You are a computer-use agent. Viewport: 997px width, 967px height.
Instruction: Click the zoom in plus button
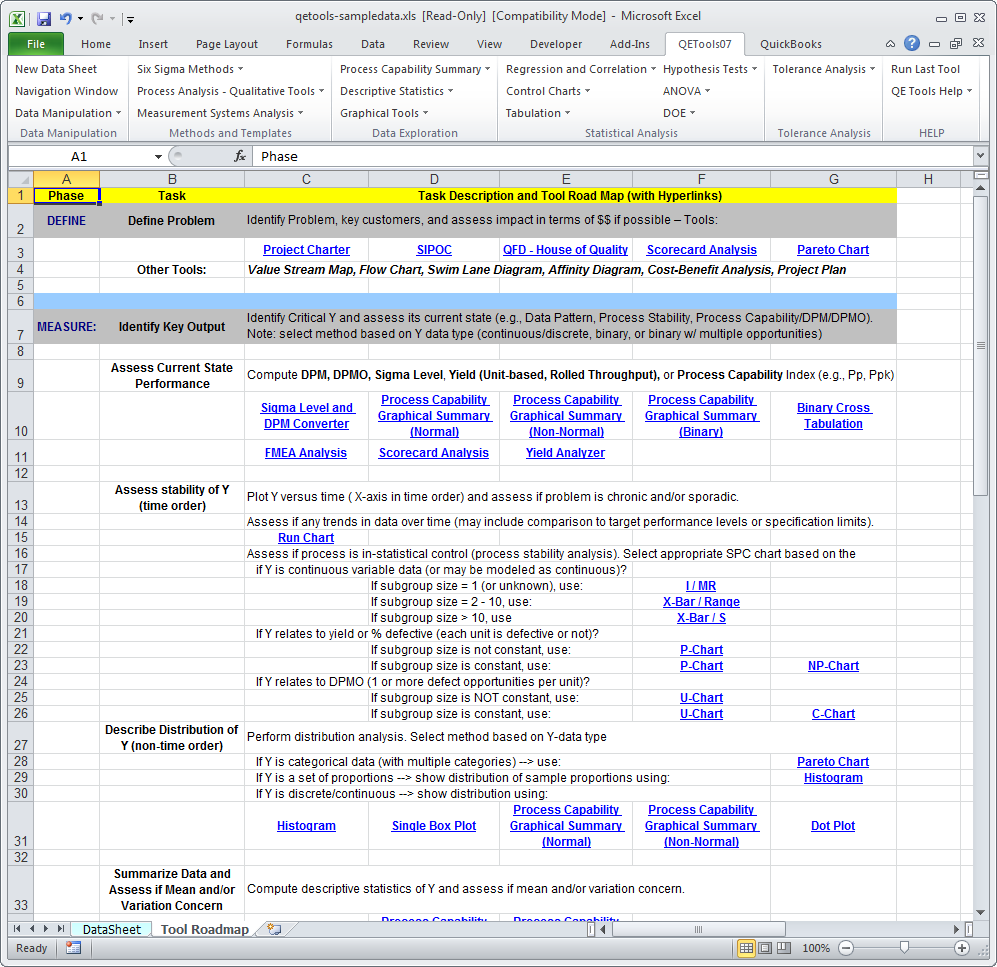961,948
